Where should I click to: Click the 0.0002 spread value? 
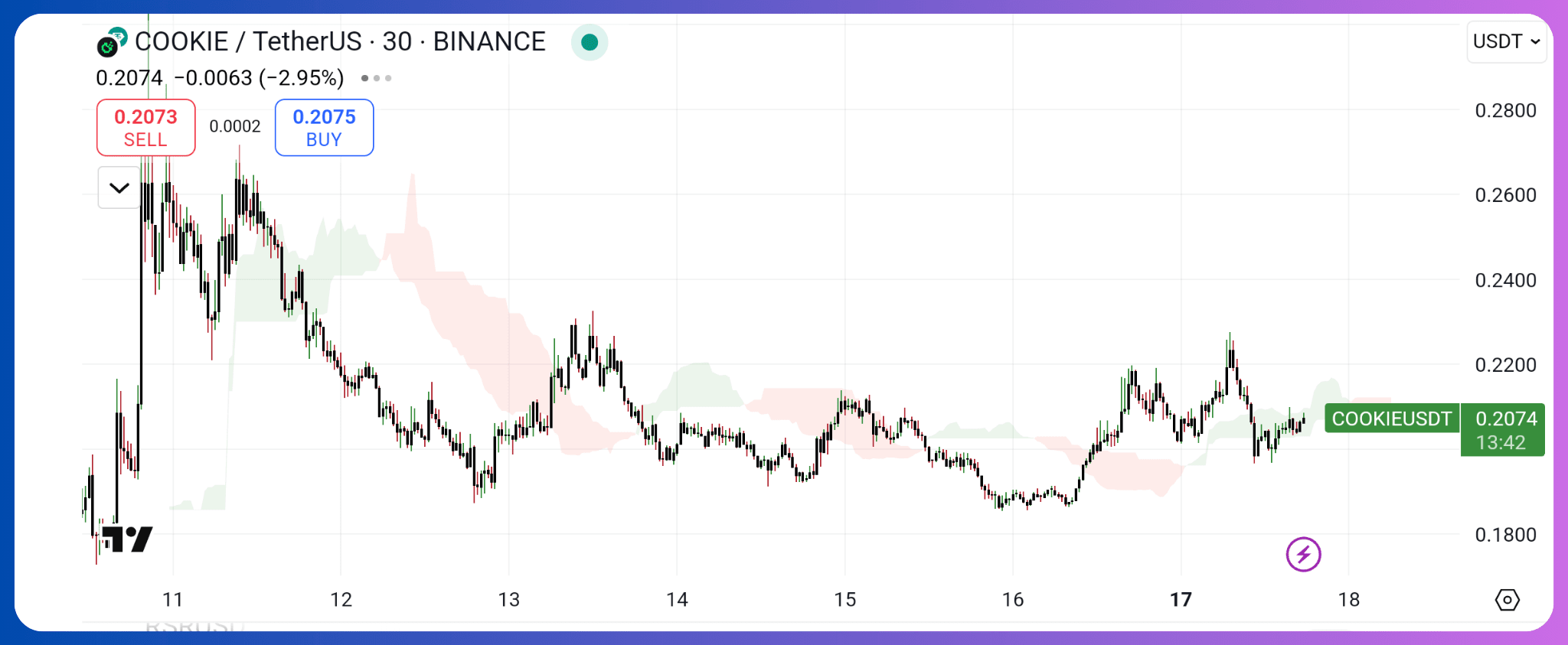[x=235, y=126]
